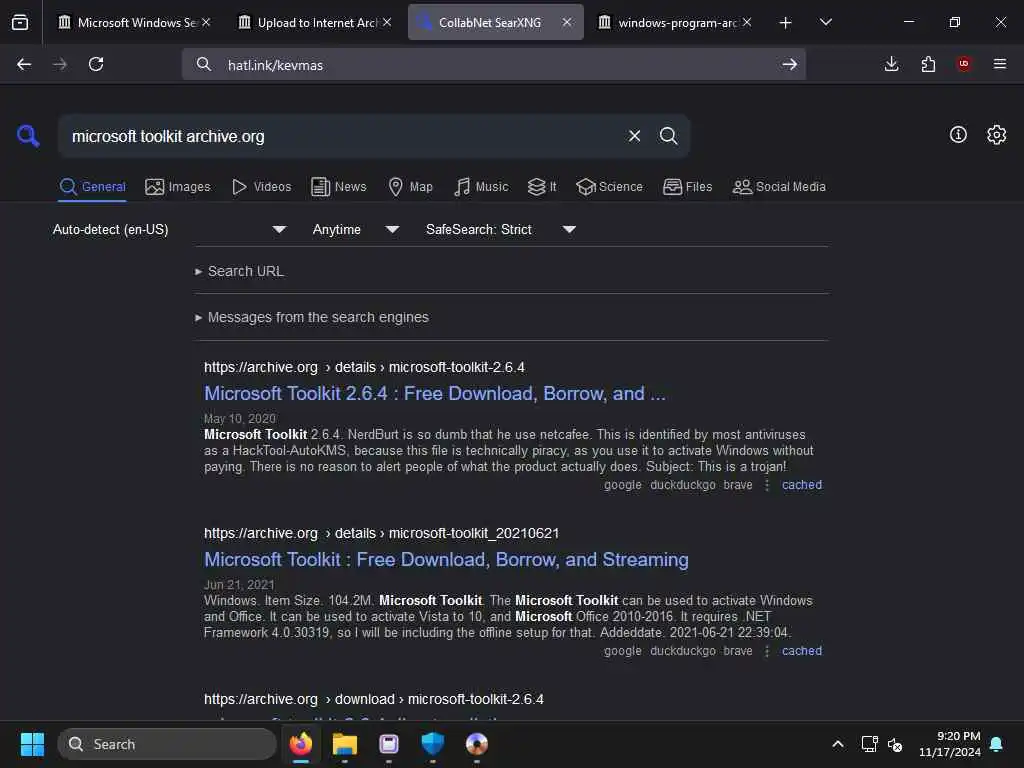
Task: Select the It search category
Action: click(542, 187)
